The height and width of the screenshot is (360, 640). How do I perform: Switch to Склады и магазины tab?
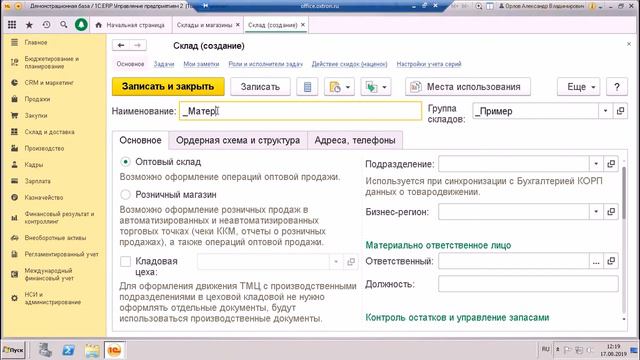(204, 25)
